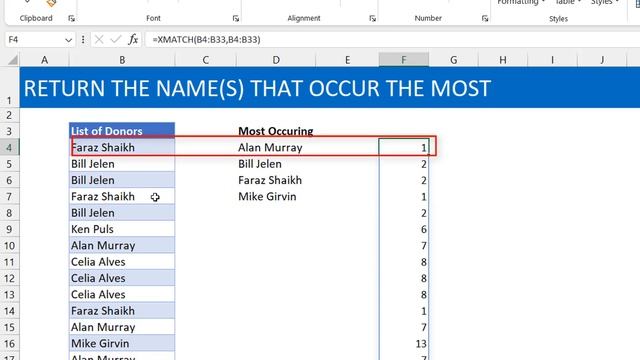
Task: Select row 4 header
Action: [9, 147]
